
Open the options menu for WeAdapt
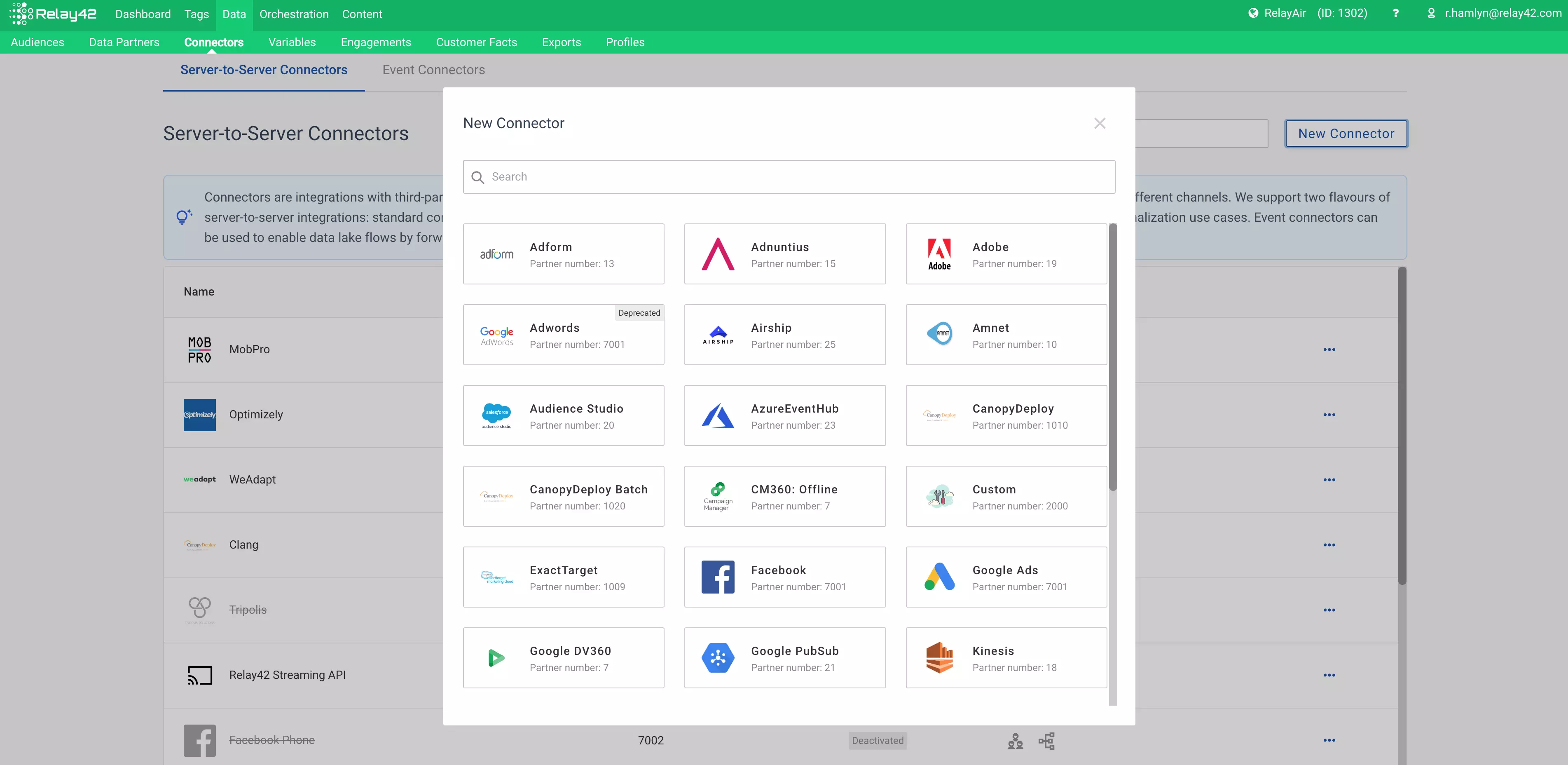pos(1329,480)
